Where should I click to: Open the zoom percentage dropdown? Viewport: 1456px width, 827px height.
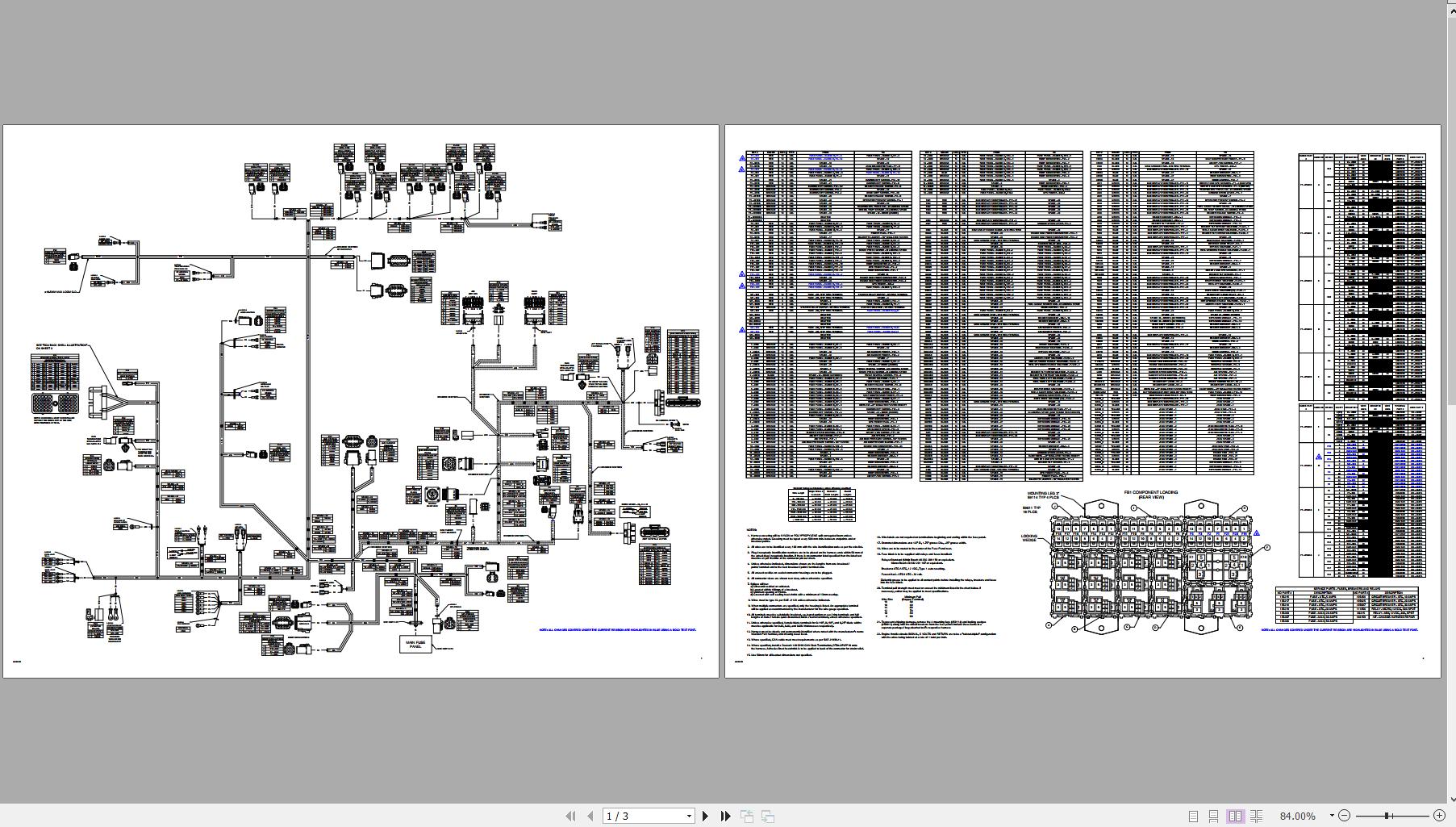(x=1331, y=816)
